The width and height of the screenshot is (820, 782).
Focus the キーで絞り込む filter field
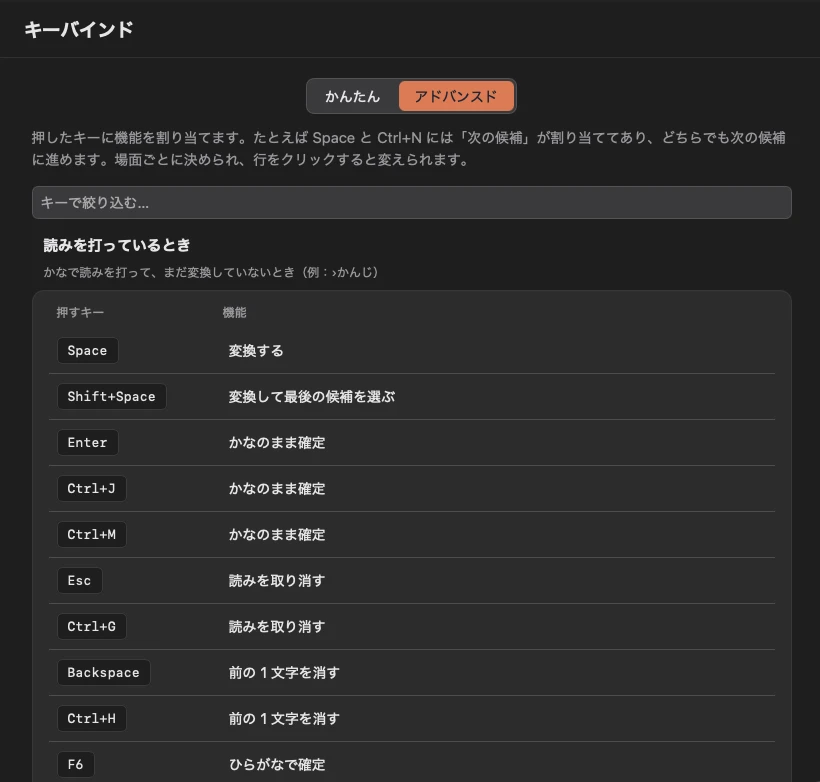pos(412,202)
